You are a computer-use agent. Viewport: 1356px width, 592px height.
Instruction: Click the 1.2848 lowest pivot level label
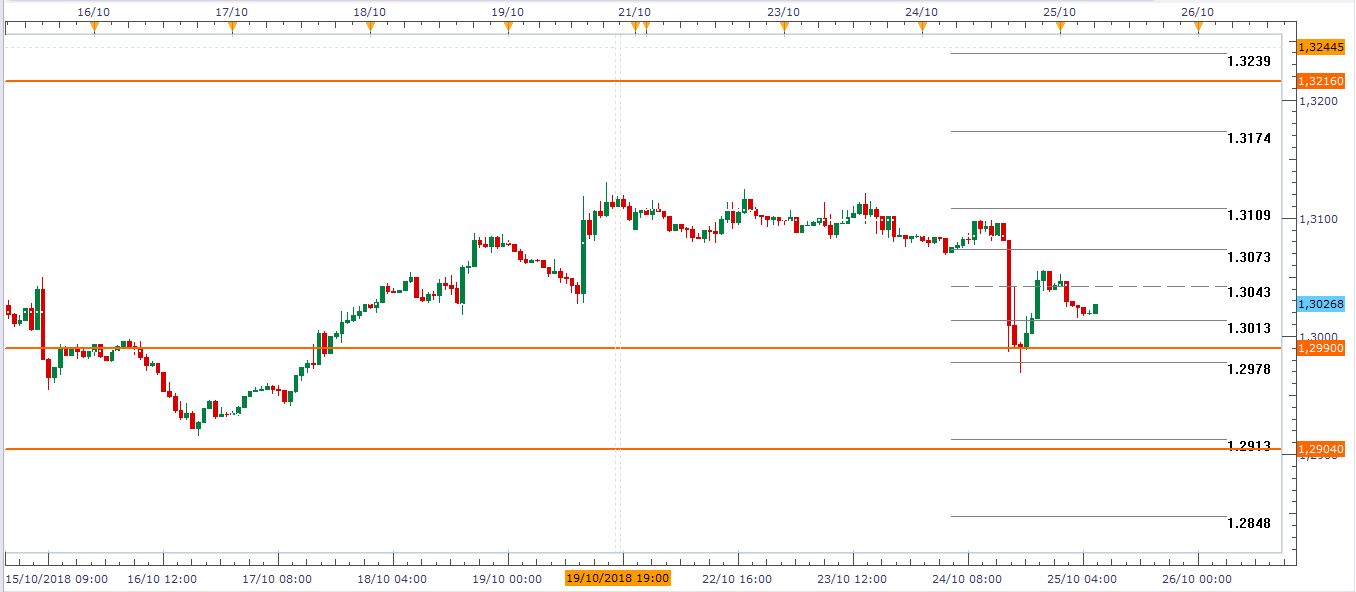click(x=1248, y=524)
